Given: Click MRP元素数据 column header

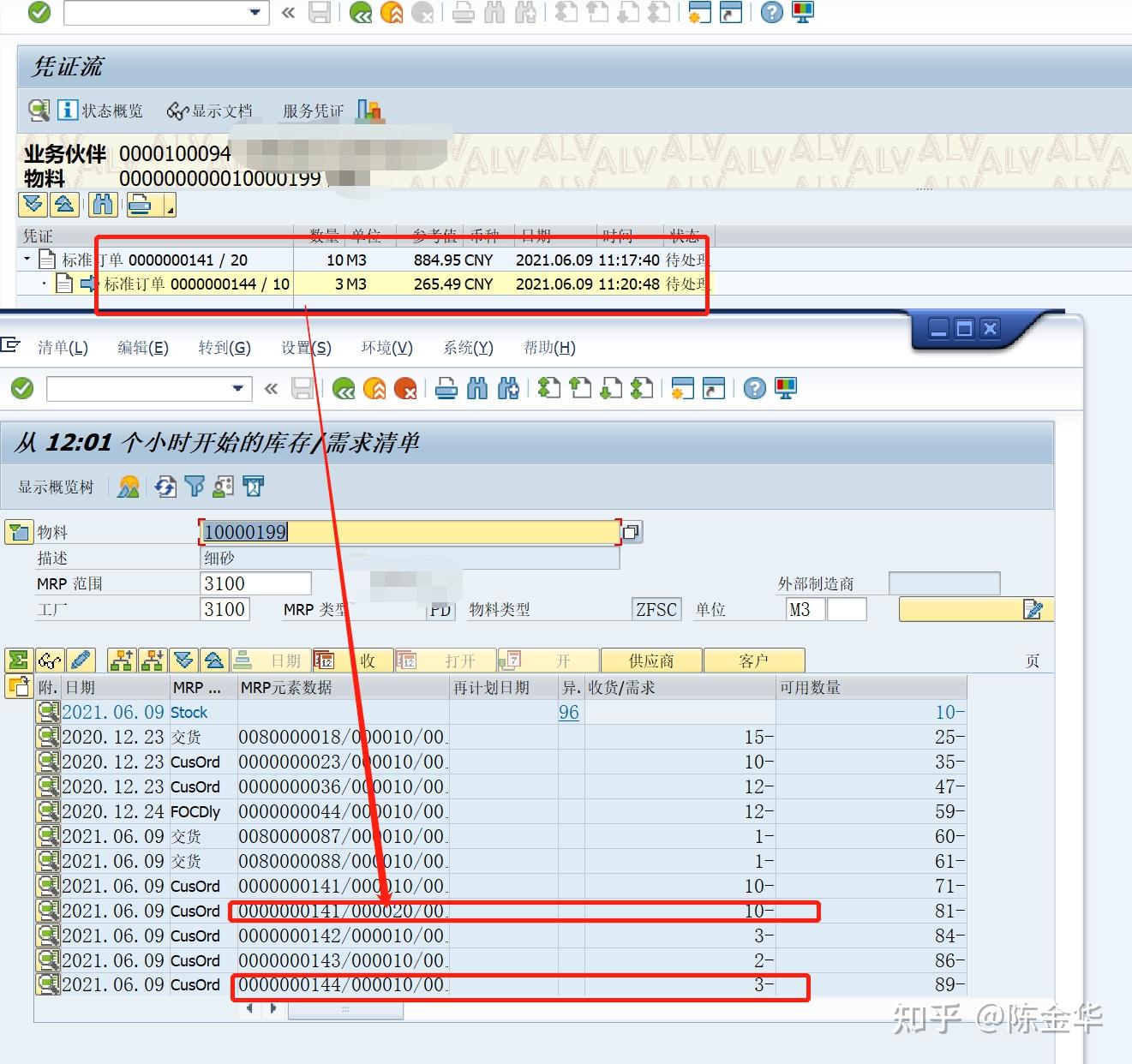Looking at the screenshot, I should tap(343, 687).
